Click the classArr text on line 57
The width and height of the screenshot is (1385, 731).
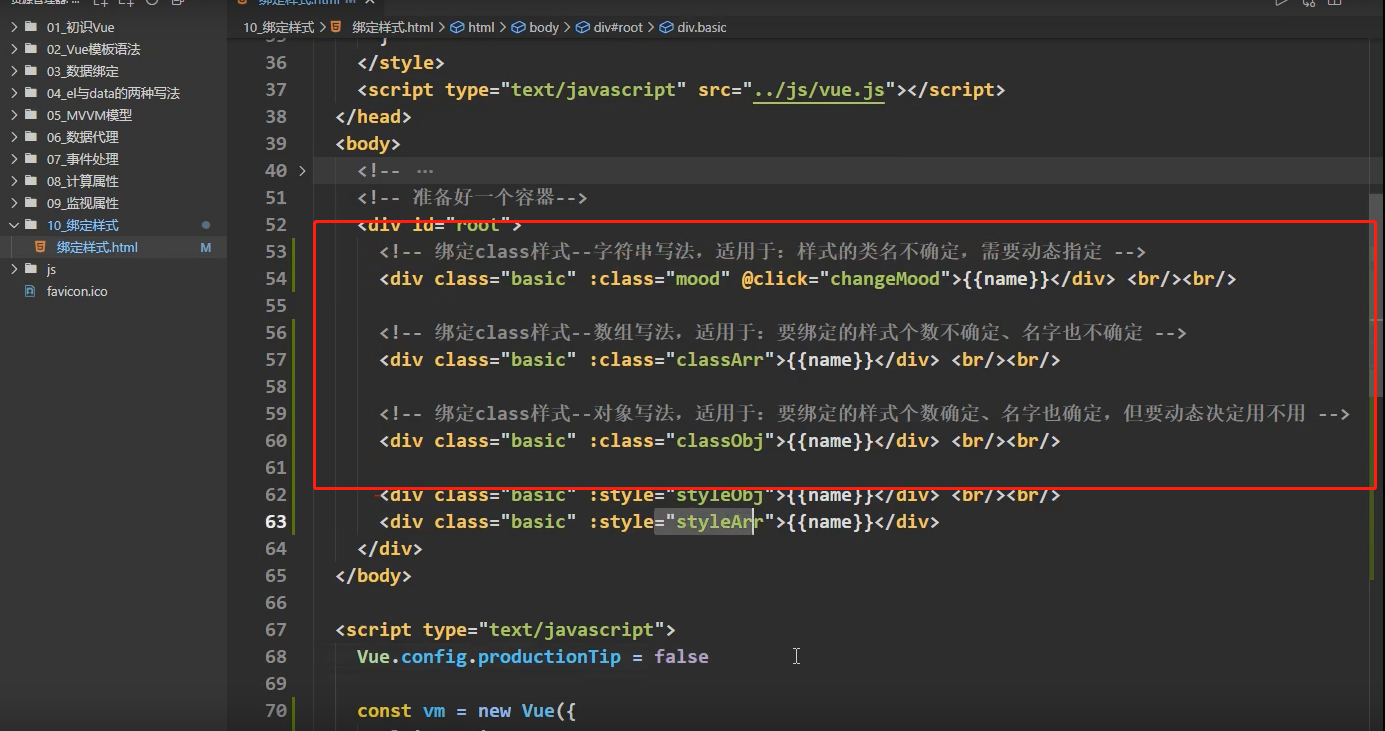tap(721, 360)
